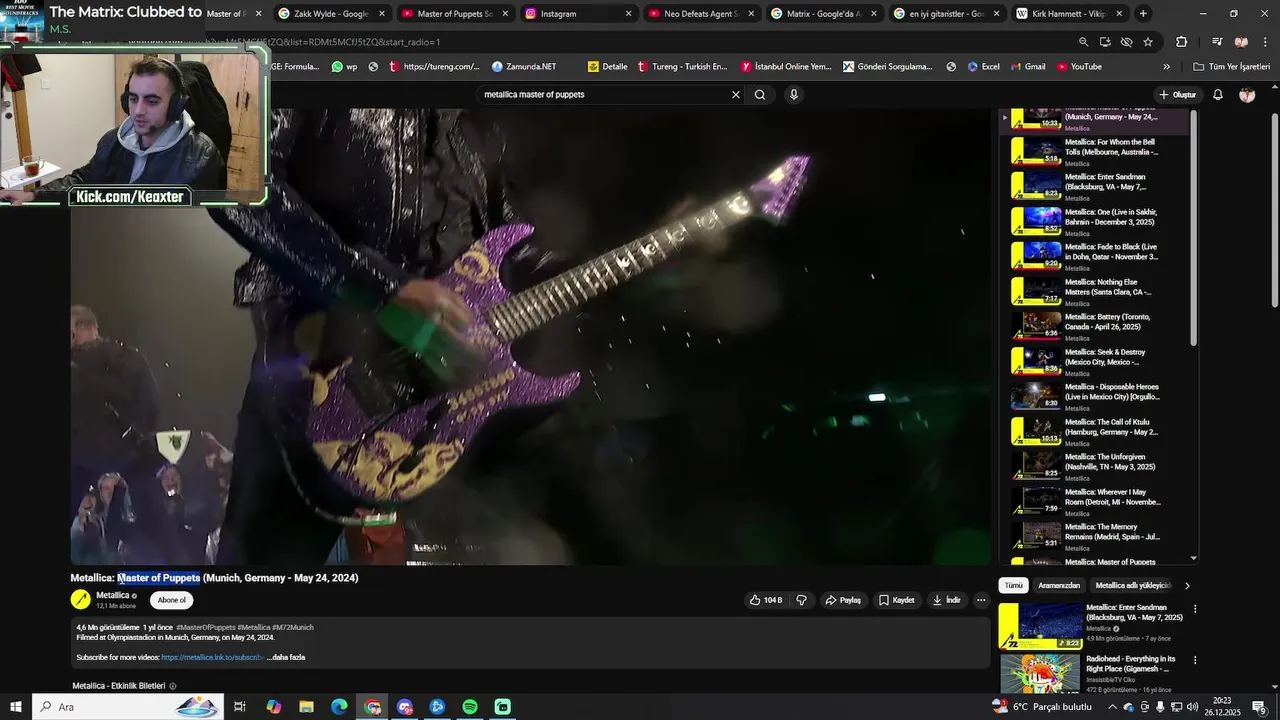Play Disposable Heroes in playlist
1280x720 pixels.
click(1095, 397)
